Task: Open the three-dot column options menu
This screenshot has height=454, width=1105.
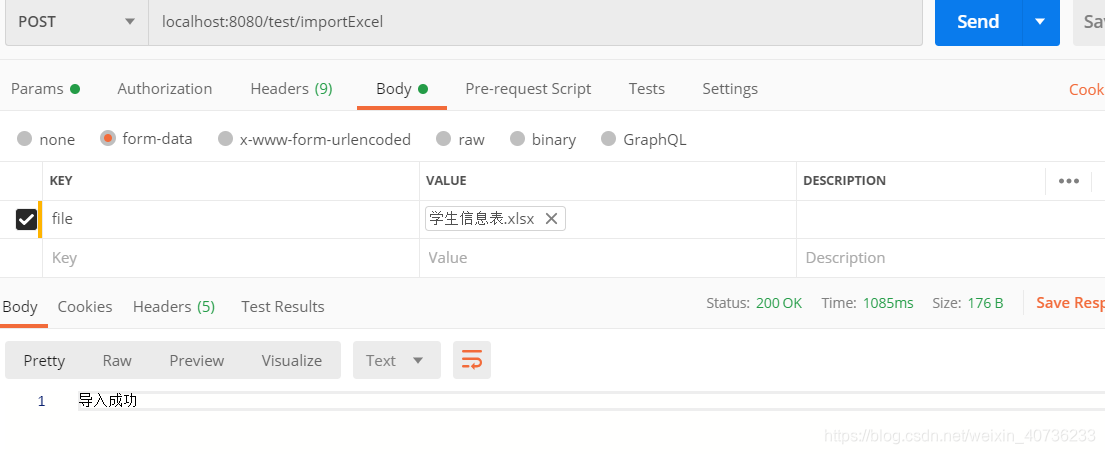Action: coord(1068,181)
